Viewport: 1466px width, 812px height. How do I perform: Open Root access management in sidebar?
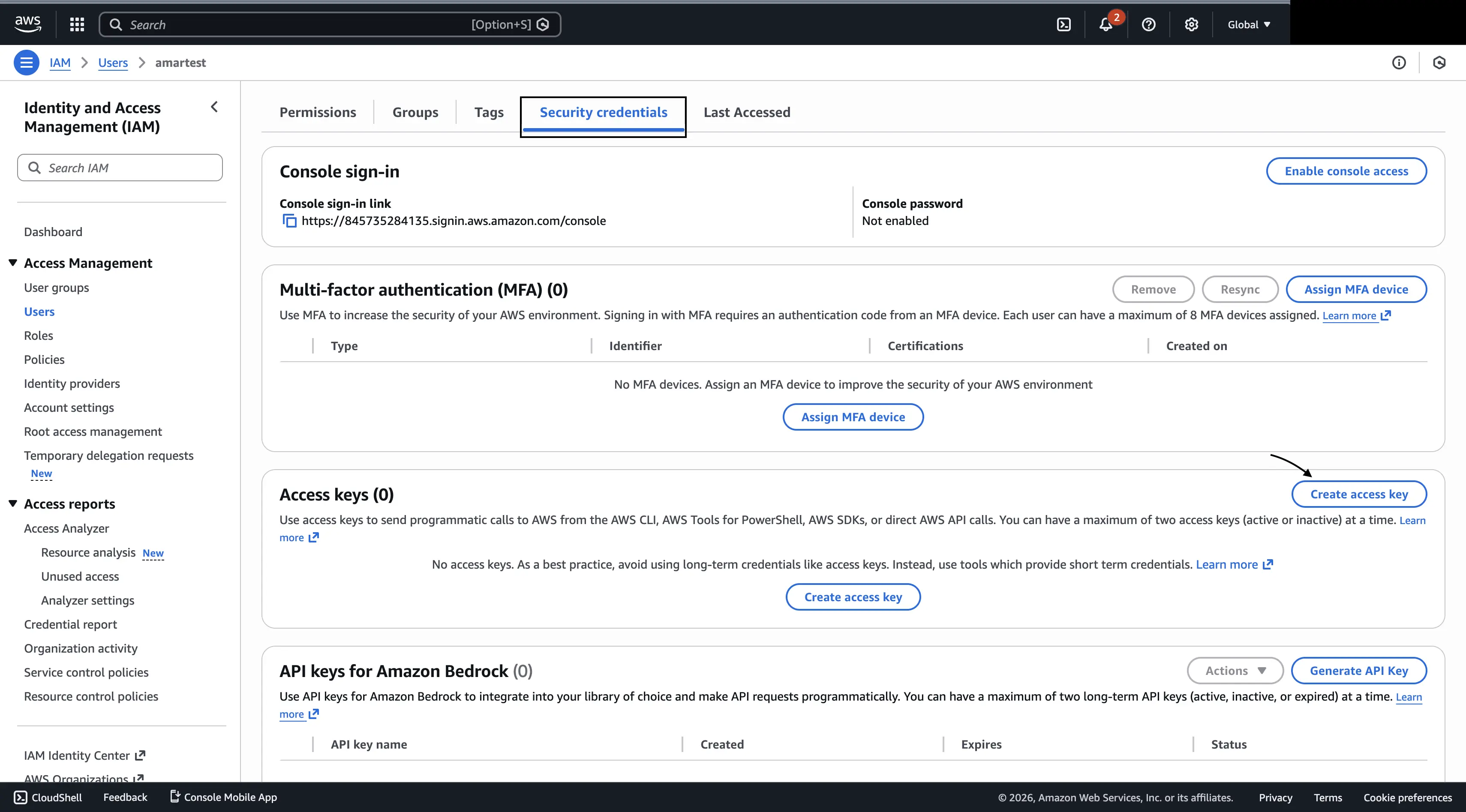pos(93,431)
